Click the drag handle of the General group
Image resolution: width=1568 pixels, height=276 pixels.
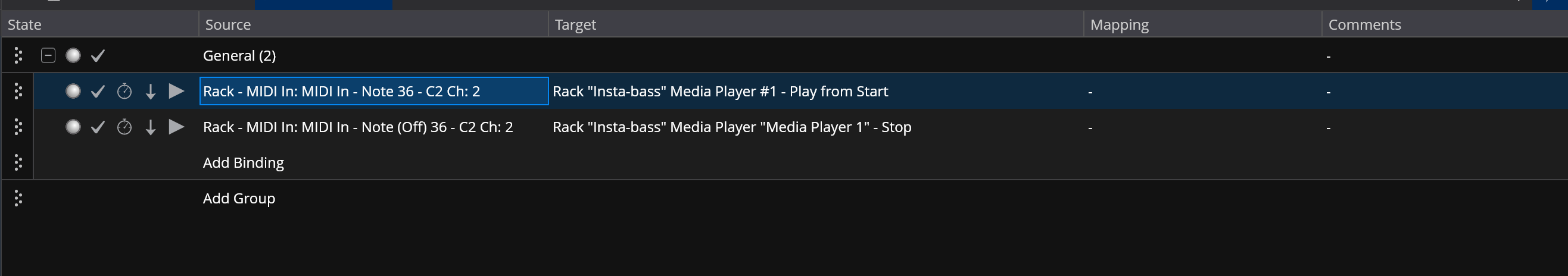(x=18, y=56)
